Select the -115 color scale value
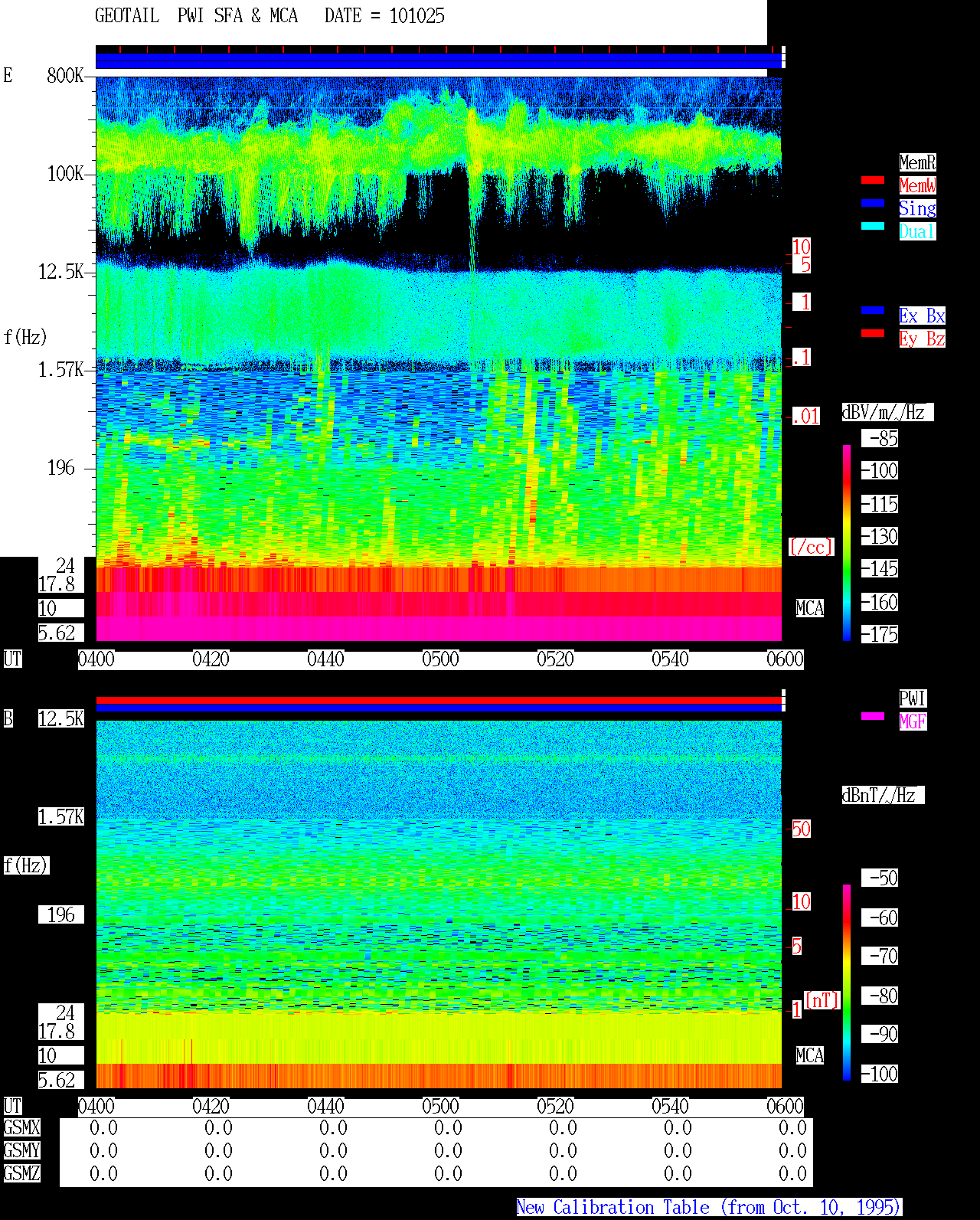The width and height of the screenshot is (980, 1220). coord(880,504)
